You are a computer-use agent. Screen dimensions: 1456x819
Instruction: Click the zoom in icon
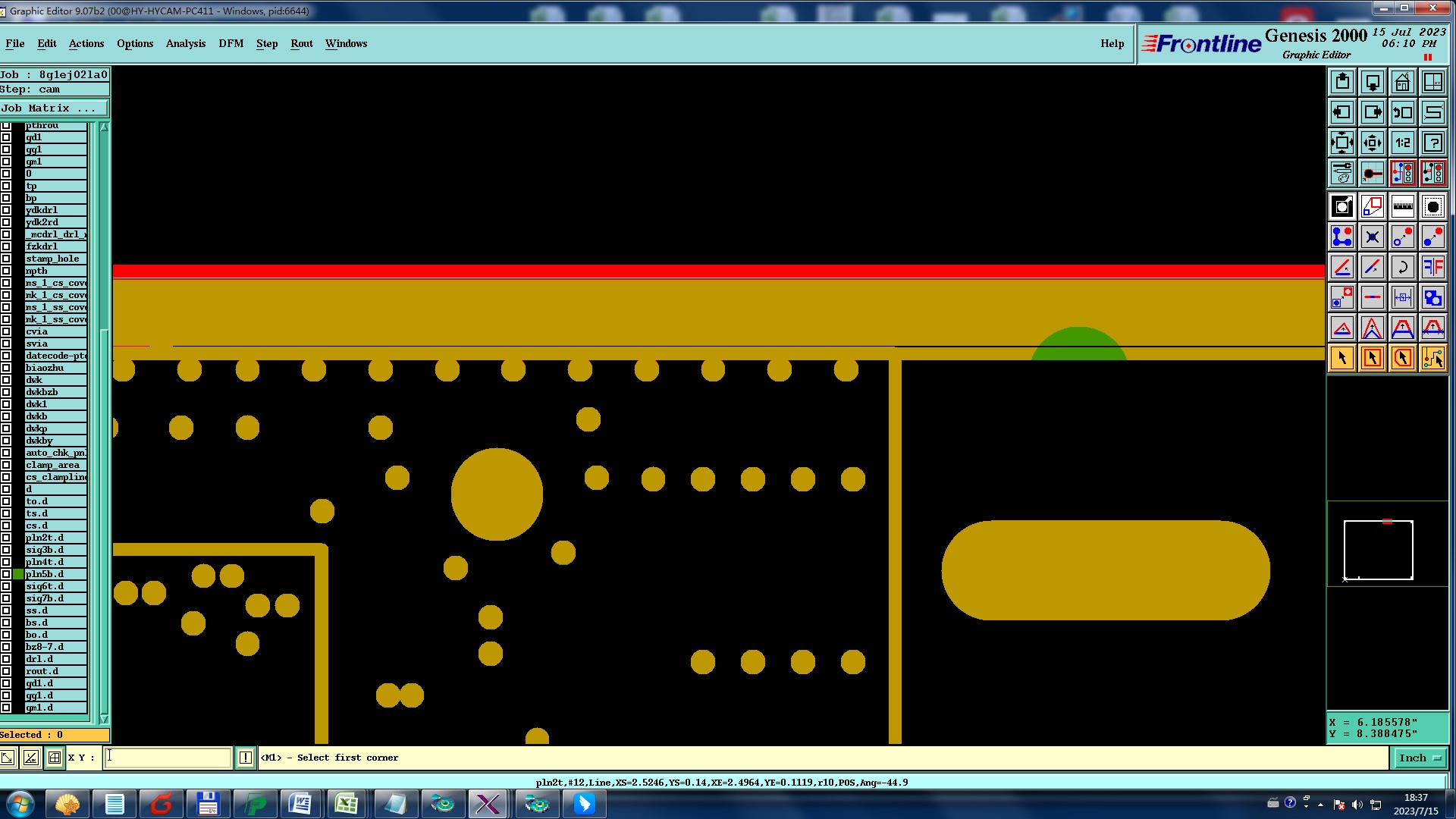coord(1341,143)
